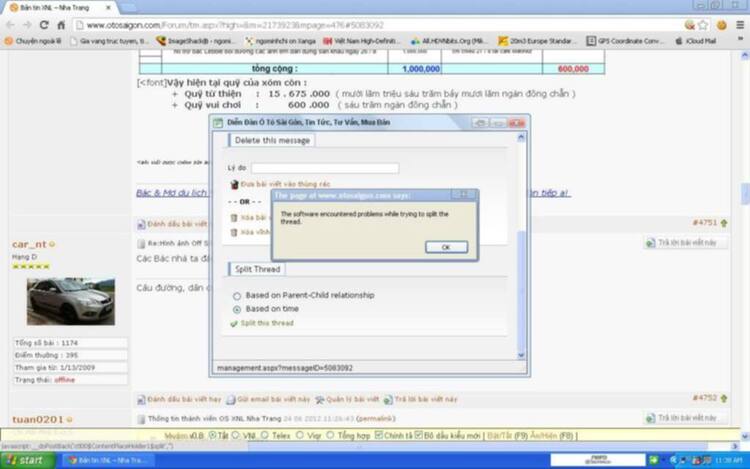Open the 'ImageShack' bookmark
Screen dimensions: 750x469
[195, 41]
